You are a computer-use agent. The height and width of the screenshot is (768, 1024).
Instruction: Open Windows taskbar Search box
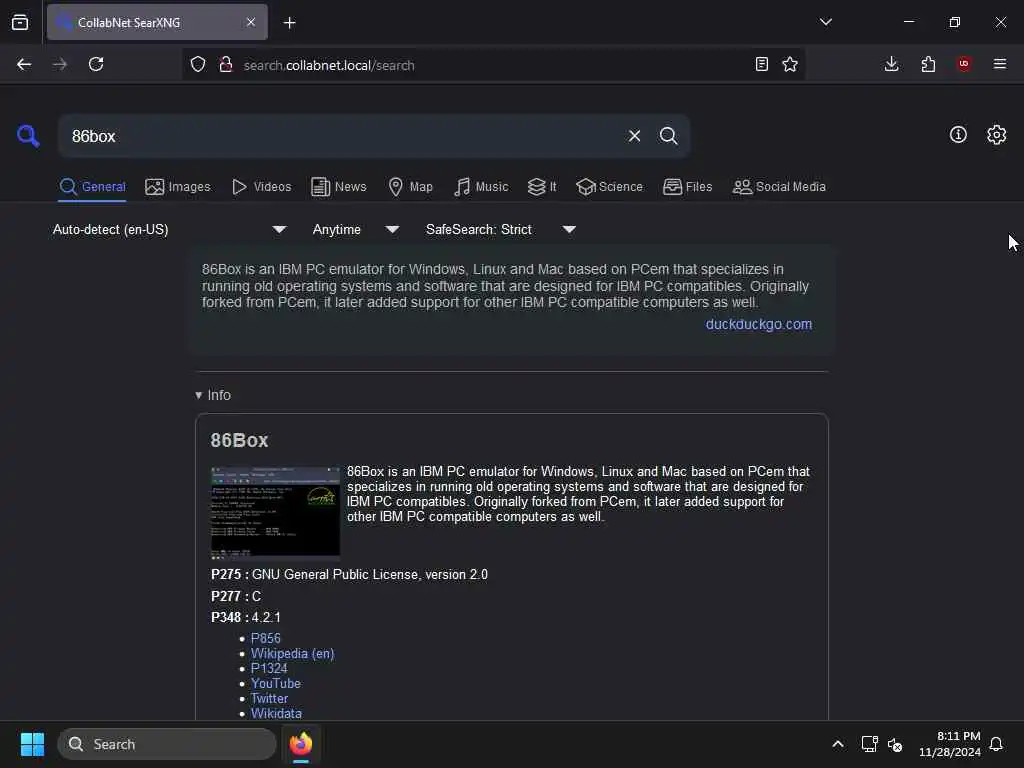[x=167, y=744]
